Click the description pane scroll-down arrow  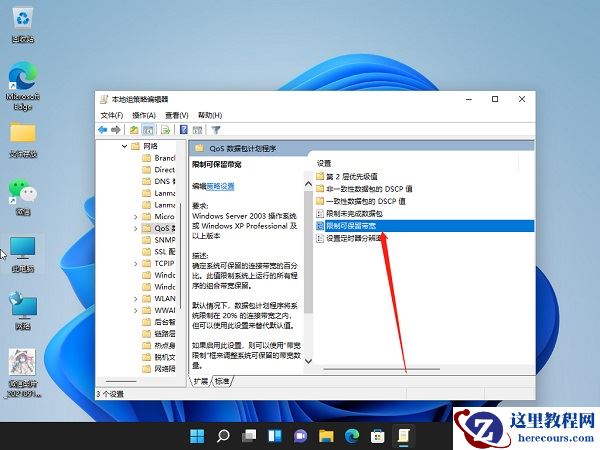click(308, 360)
